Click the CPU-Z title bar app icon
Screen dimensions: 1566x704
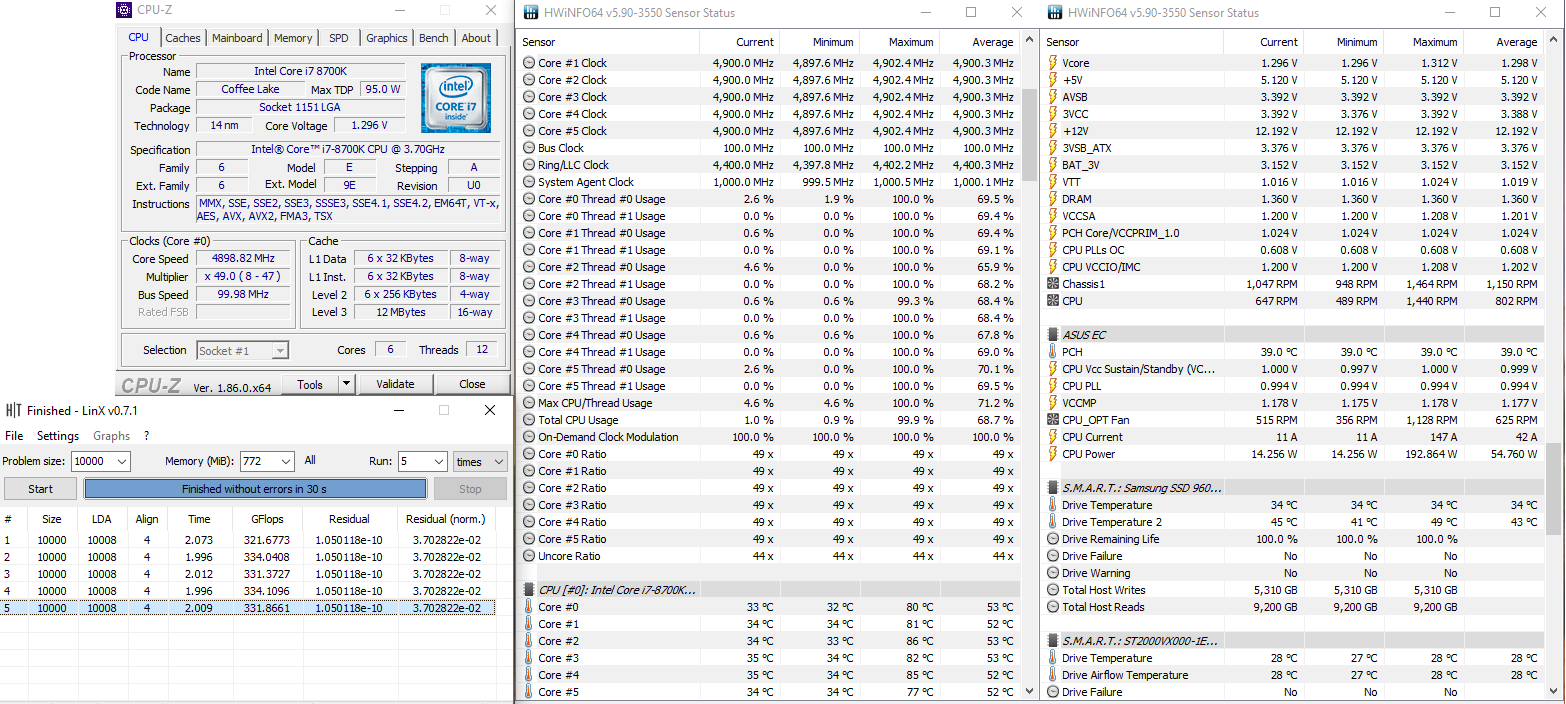(123, 10)
